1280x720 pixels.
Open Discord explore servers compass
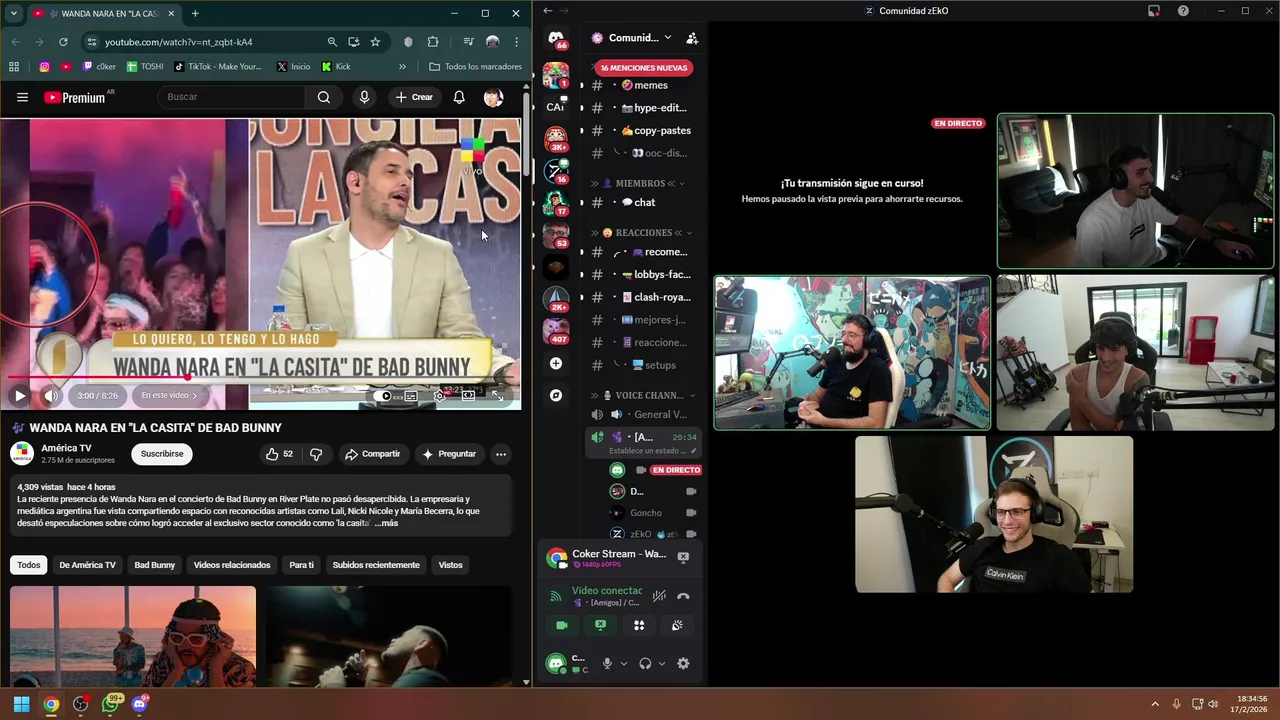point(556,395)
